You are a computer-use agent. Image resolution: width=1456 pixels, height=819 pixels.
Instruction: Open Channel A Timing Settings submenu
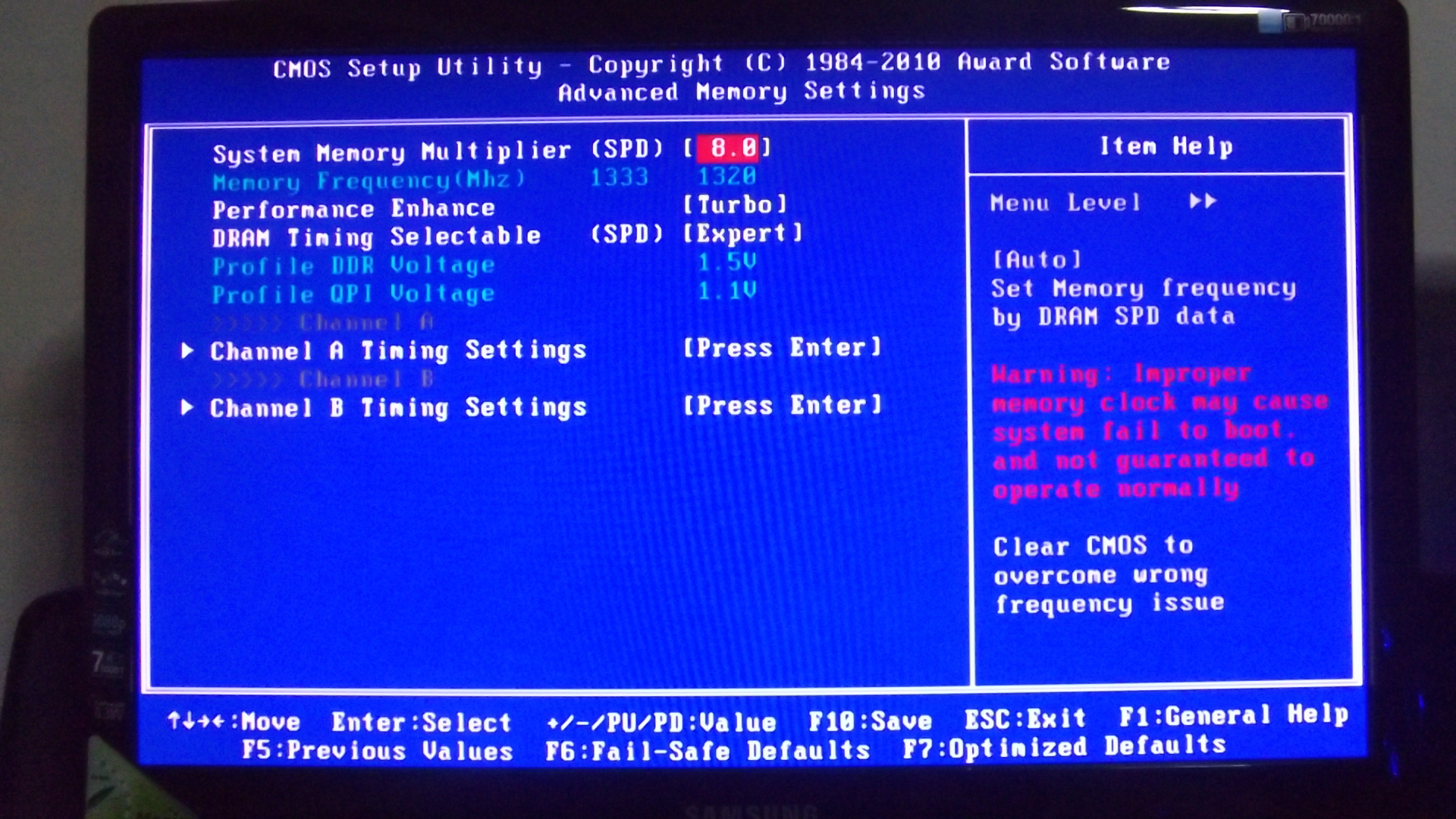[x=398, y=350]
